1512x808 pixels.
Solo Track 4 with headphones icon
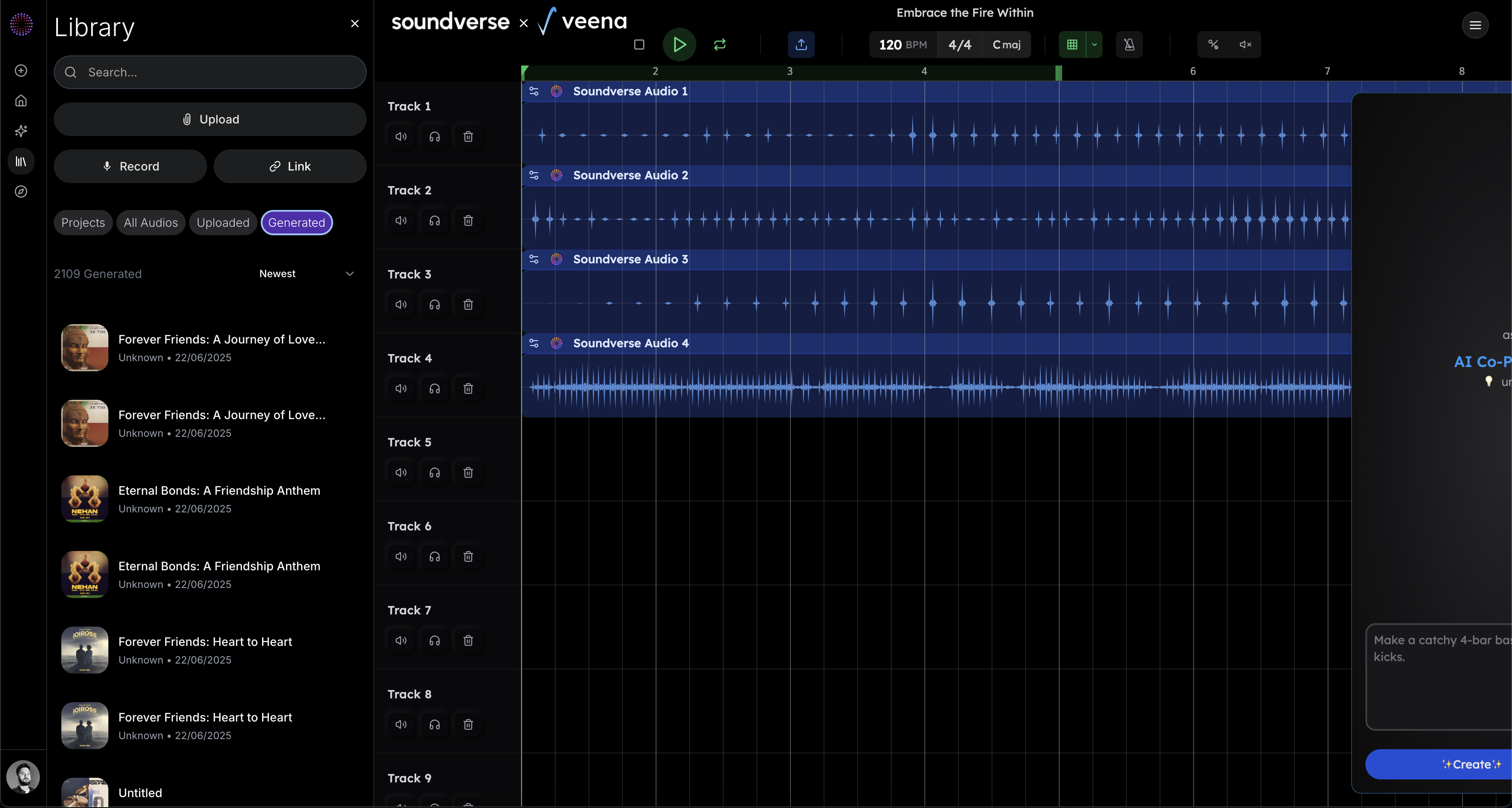pyautogui.click(x=435, y=388)
